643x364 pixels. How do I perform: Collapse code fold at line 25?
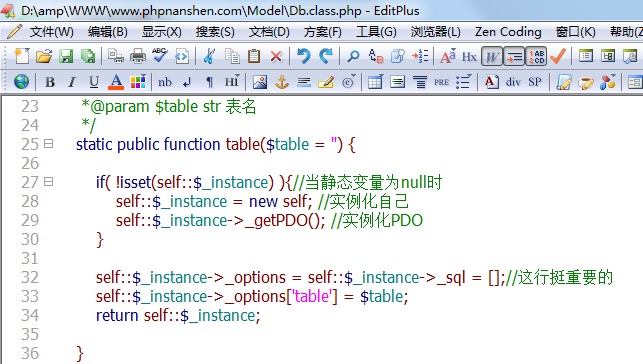pos(48,144)
